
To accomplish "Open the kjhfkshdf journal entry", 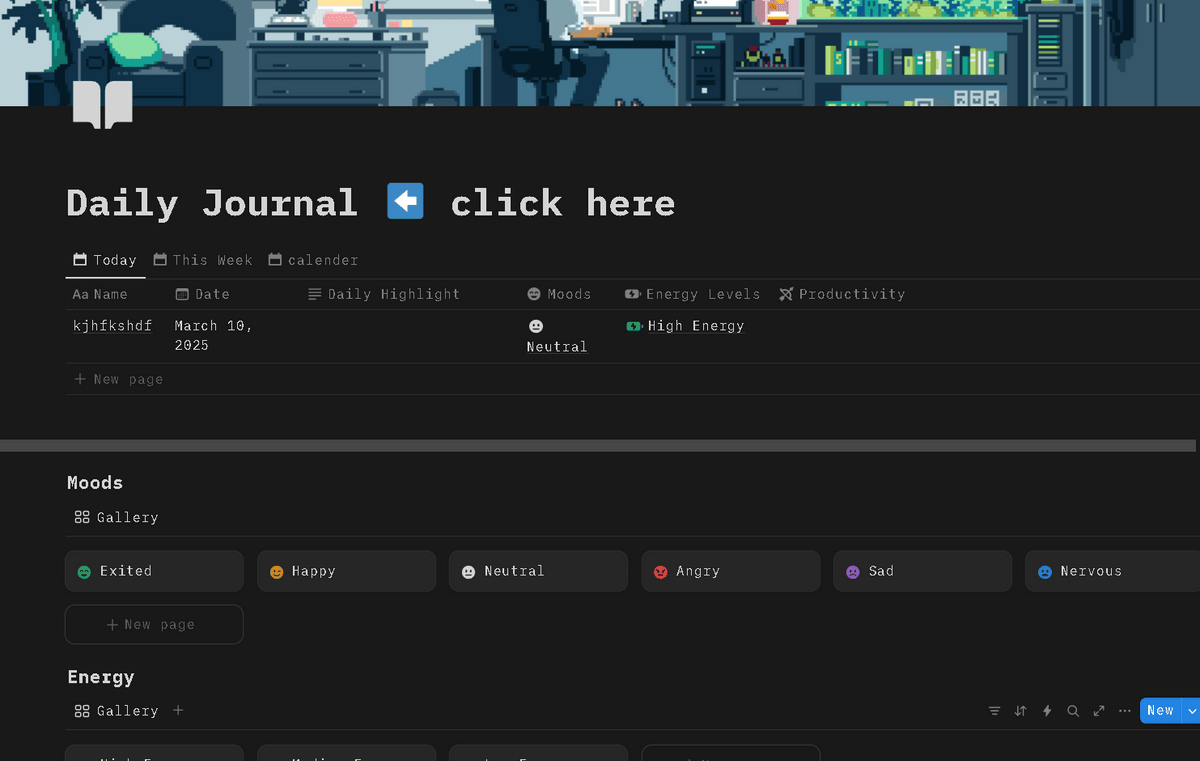I will click(x=112, y=325).
